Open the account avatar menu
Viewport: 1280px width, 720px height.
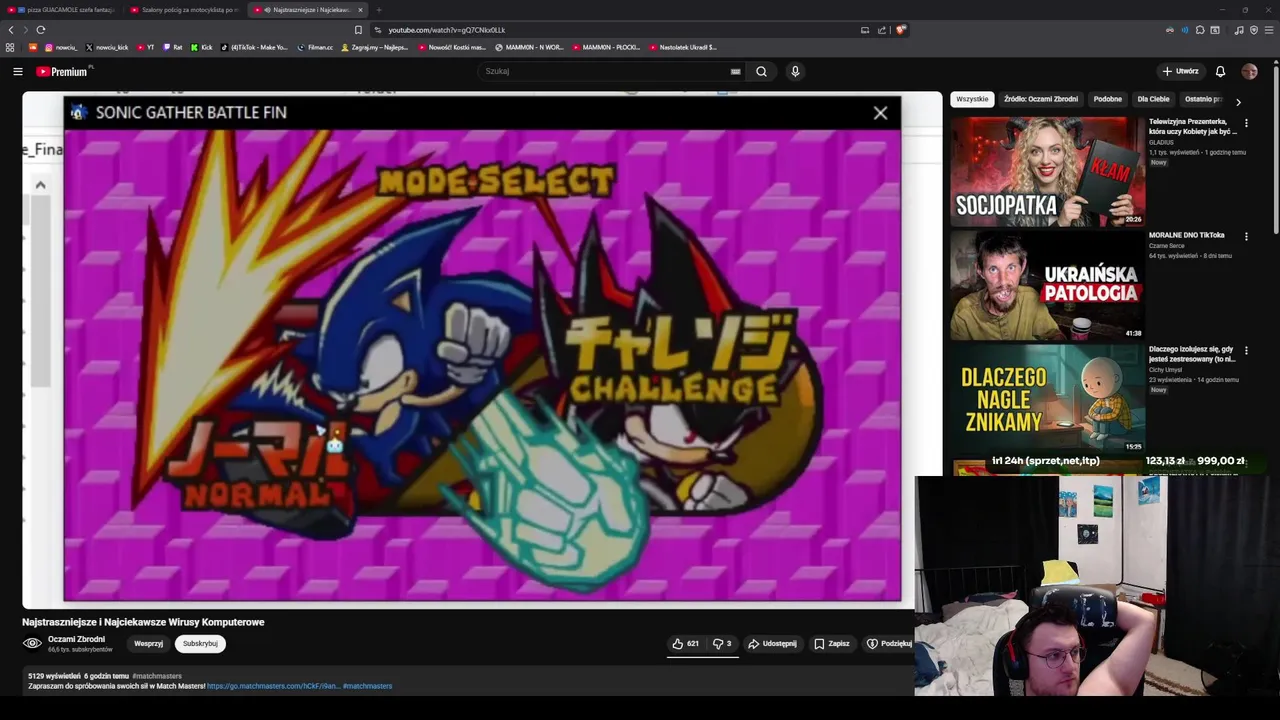coord(1249,71)
